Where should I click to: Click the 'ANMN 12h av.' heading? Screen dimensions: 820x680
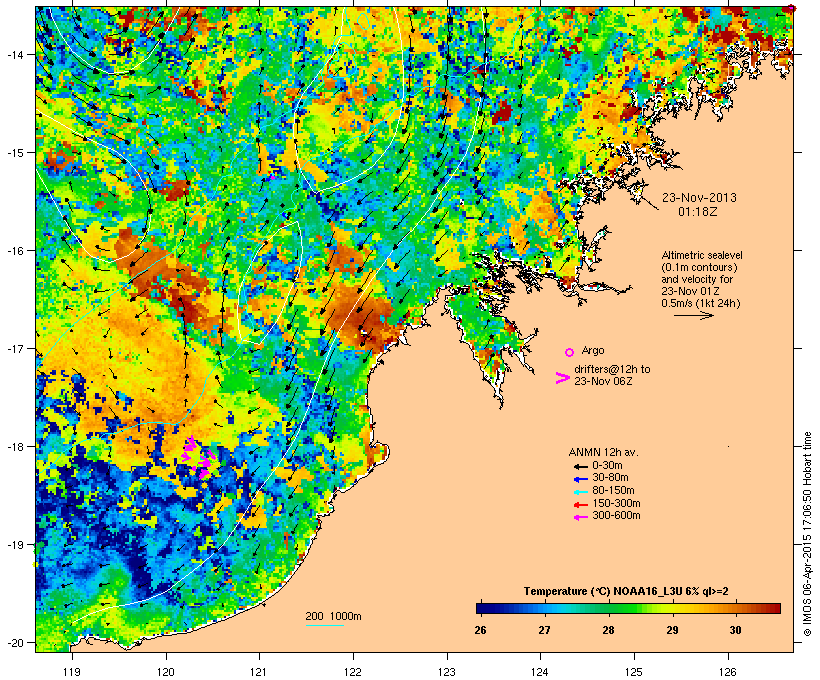(603, 452)
